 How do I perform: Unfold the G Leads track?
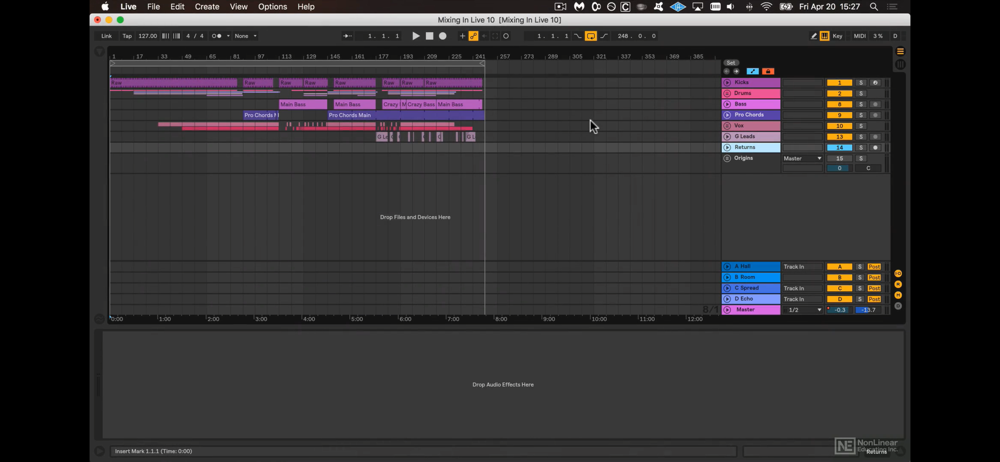727,137
